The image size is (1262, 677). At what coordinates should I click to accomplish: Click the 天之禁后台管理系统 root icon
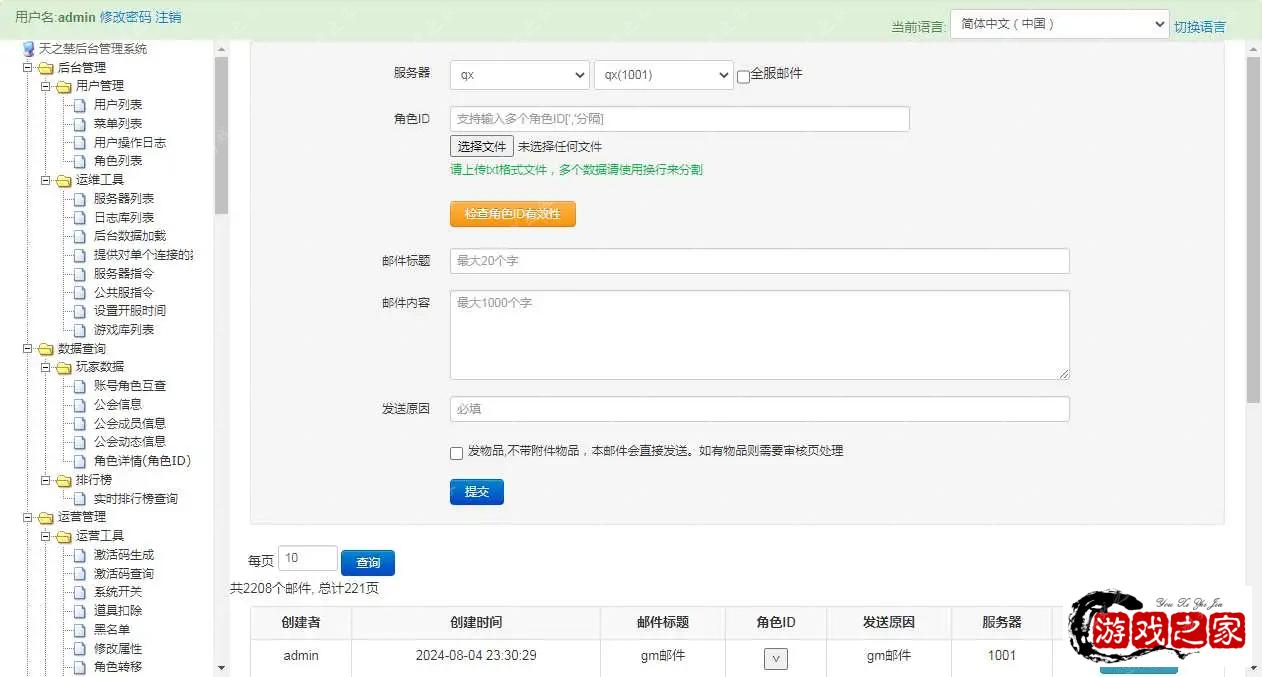click(26, 47)
